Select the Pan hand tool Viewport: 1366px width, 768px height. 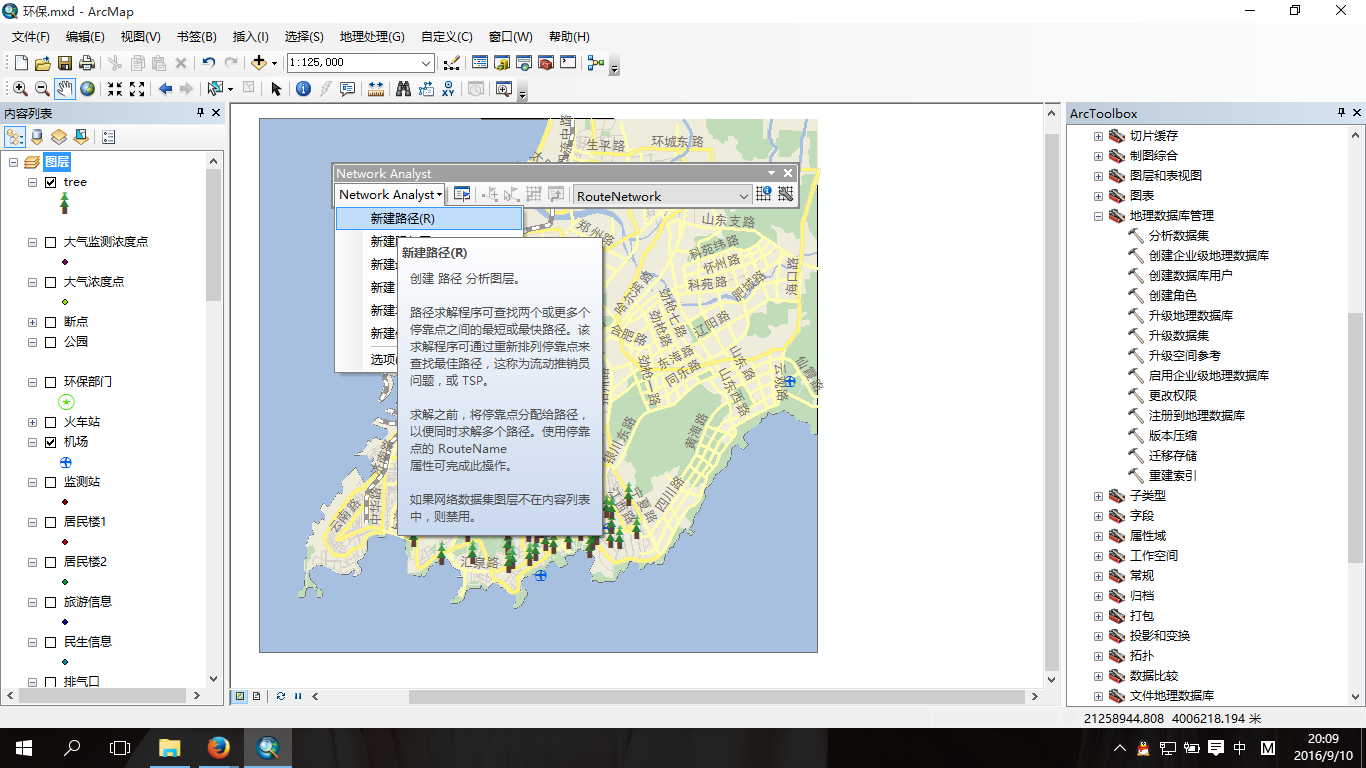point(65,89)
